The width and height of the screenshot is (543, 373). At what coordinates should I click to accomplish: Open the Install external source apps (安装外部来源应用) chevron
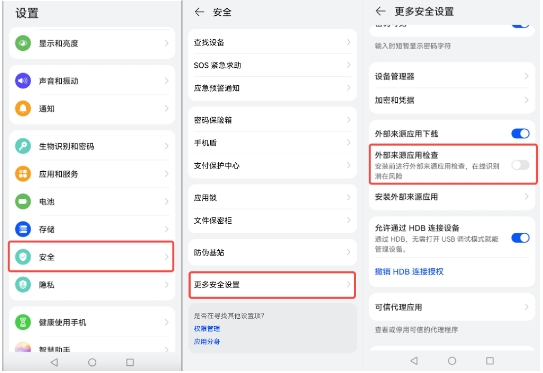(x=526, y=197)
